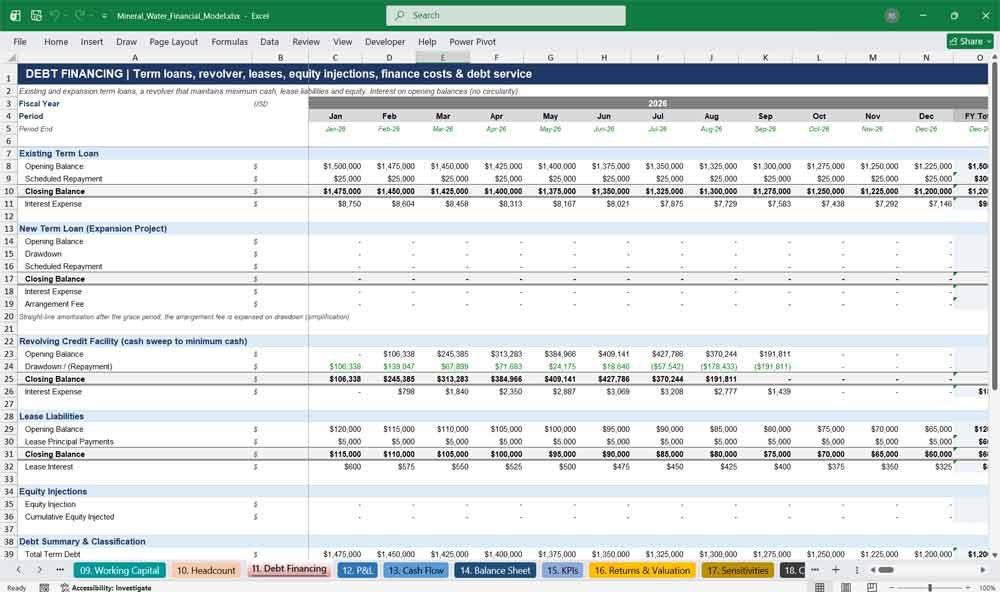Click the Redo arrow icon
Viewport: 1000px width, 592px height.
(x=80, y=15)
